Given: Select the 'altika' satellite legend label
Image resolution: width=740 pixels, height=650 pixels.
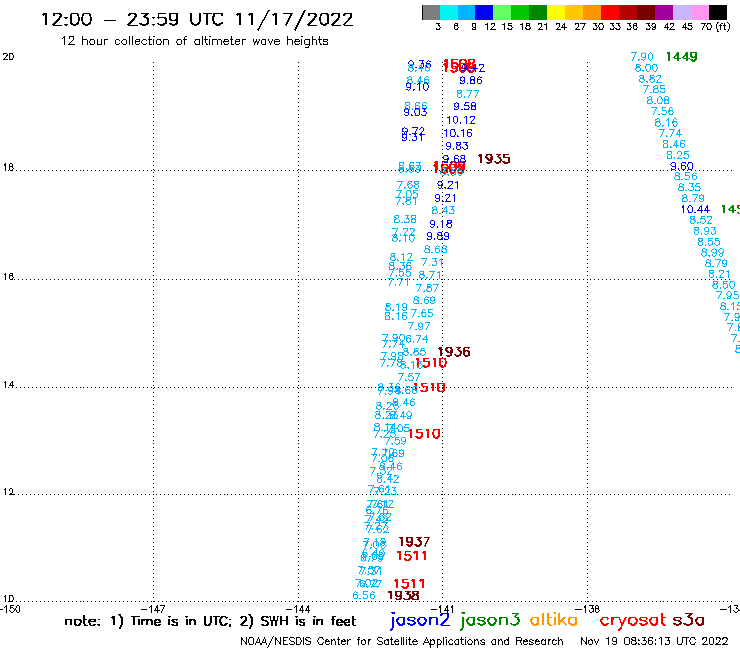Looking at the screenshot, I should click(x=554, y=620).
